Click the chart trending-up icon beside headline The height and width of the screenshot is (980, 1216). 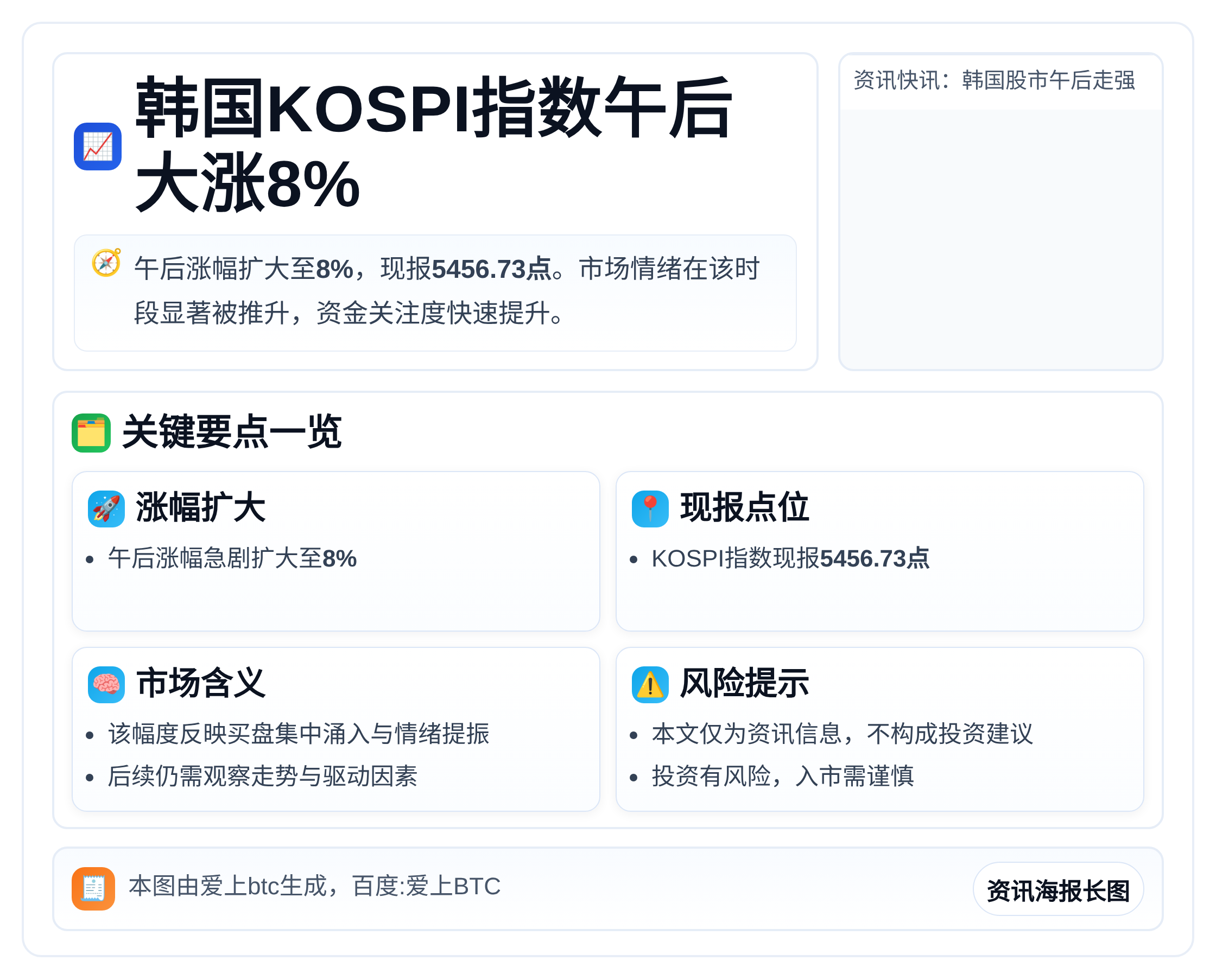(98, 146)
